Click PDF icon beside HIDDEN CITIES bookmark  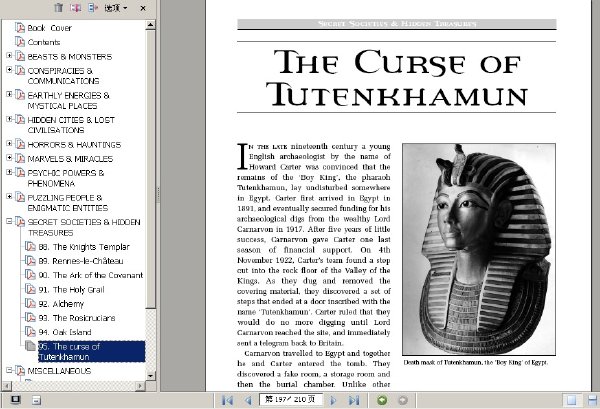20,119
